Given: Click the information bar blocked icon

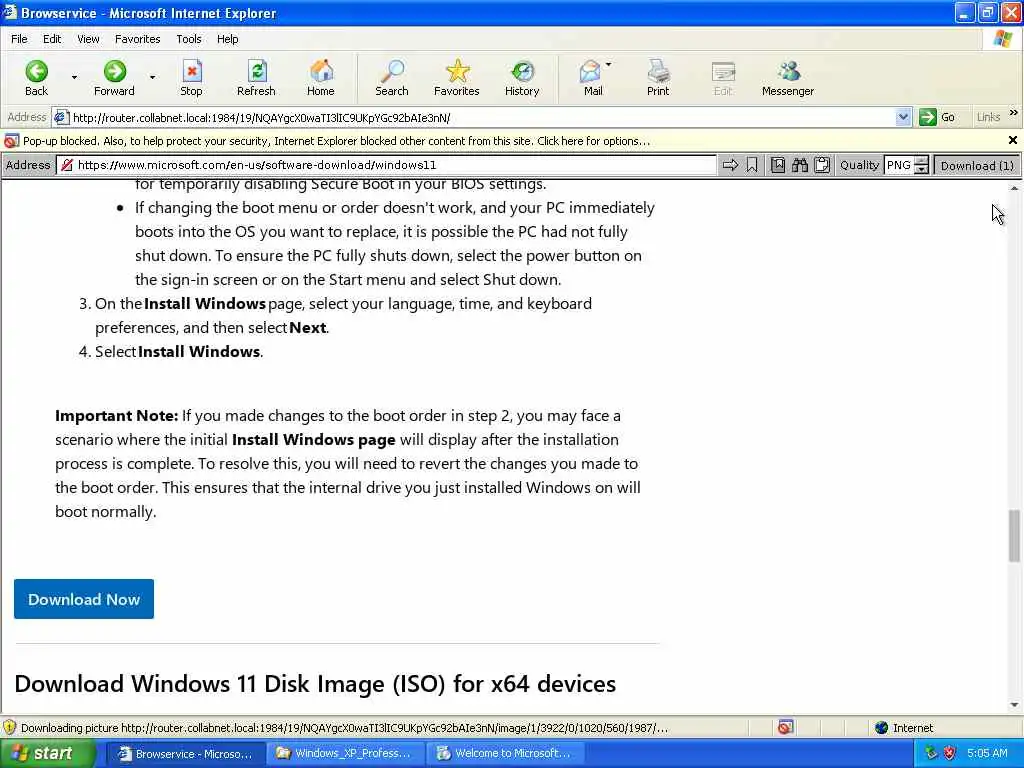Looking at the screenshot, I should pyautogui.click(x=11, y=141).
